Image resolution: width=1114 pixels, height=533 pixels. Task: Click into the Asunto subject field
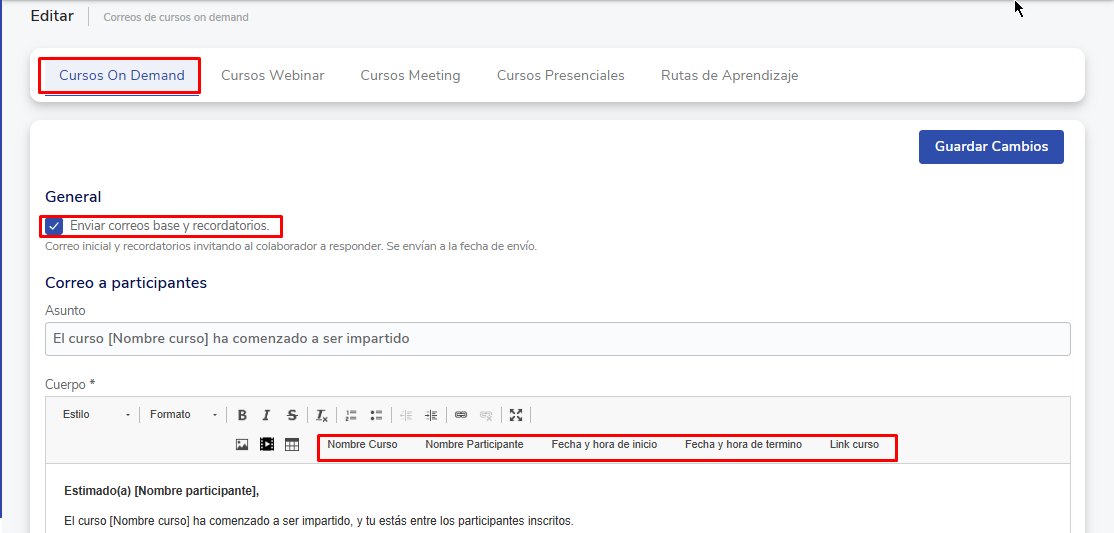coord(557,339)
